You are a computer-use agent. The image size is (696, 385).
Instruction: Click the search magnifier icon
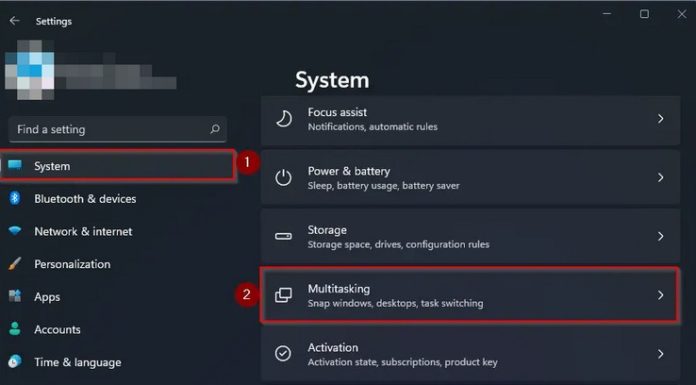coord(215,129)
